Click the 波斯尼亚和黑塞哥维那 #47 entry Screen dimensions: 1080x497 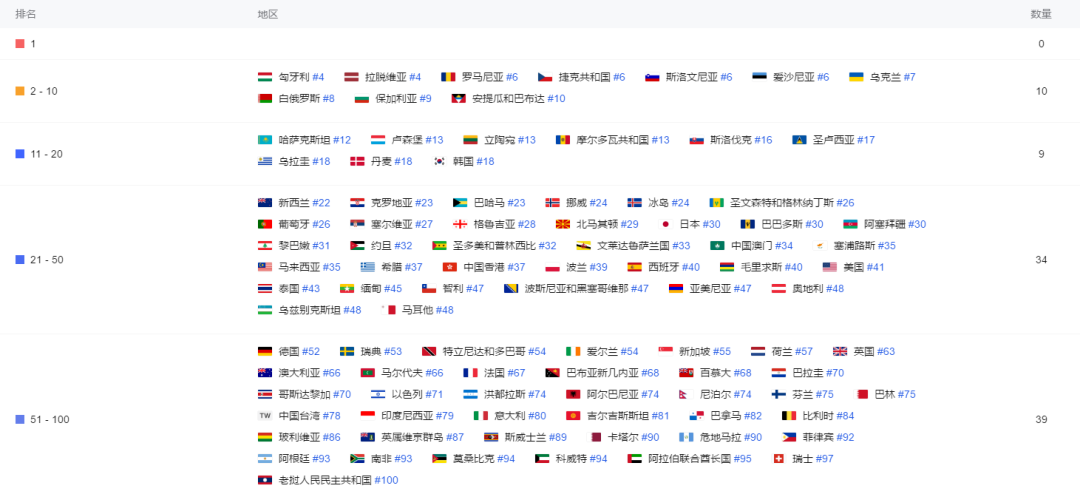point(577,288)
